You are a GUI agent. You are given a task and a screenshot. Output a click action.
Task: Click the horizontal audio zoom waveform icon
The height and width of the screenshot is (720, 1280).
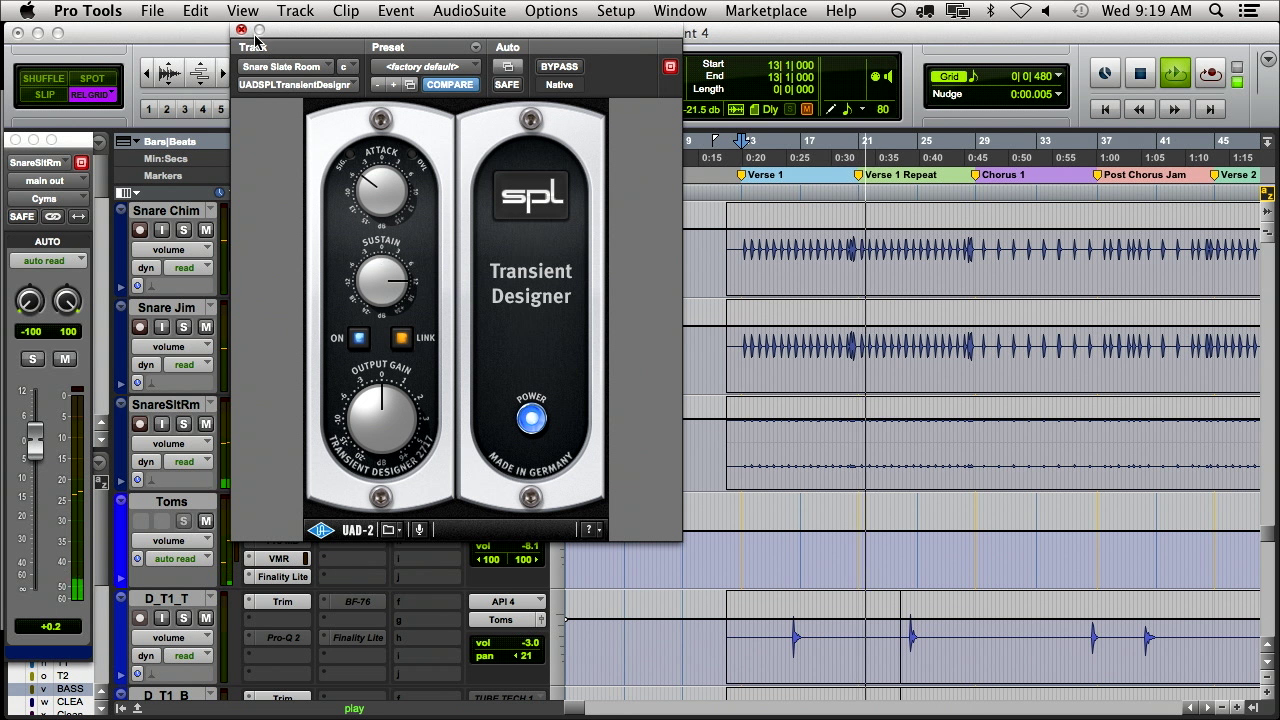coord(170,73)
